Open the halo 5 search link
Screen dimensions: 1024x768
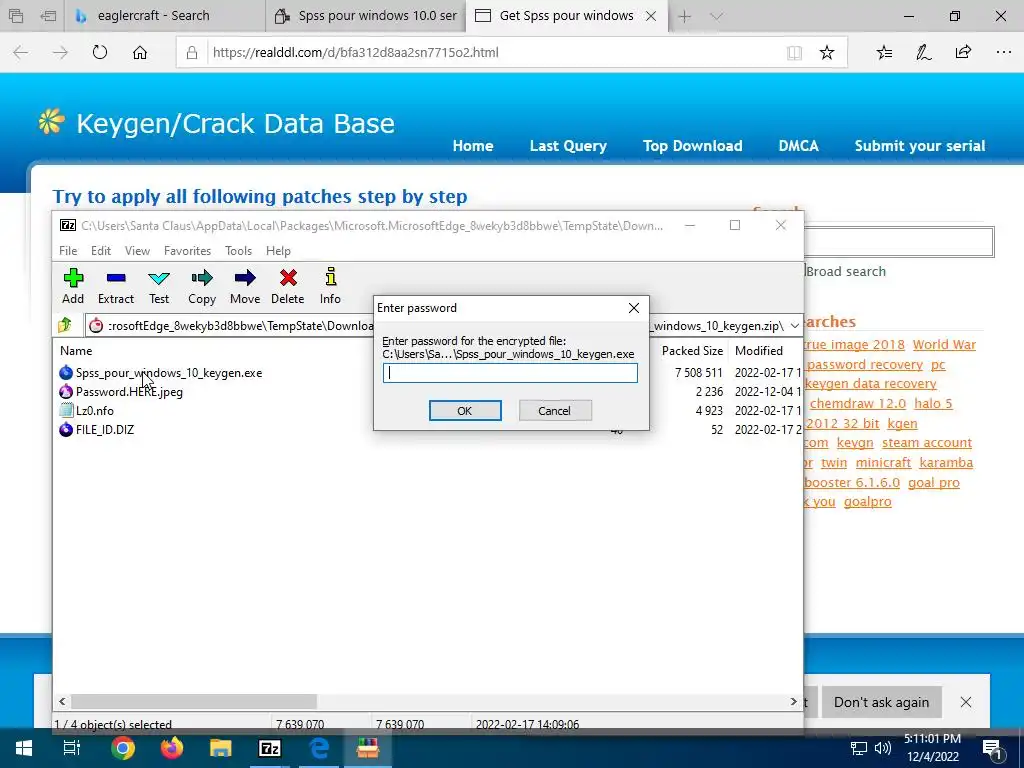[x=933, y=404]
